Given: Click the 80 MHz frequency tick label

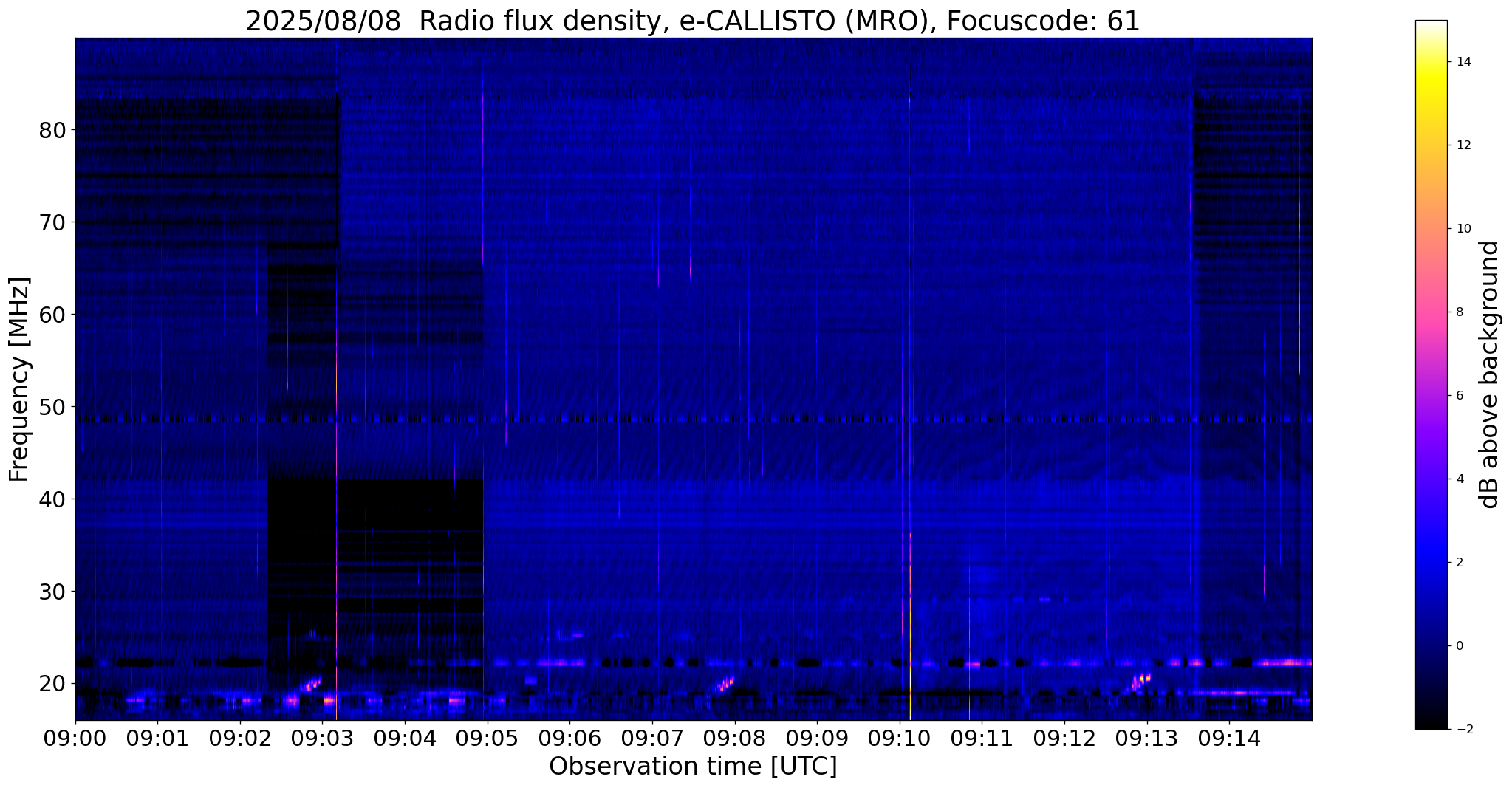Looking at the screenshot, I should (x=52, y=130).
